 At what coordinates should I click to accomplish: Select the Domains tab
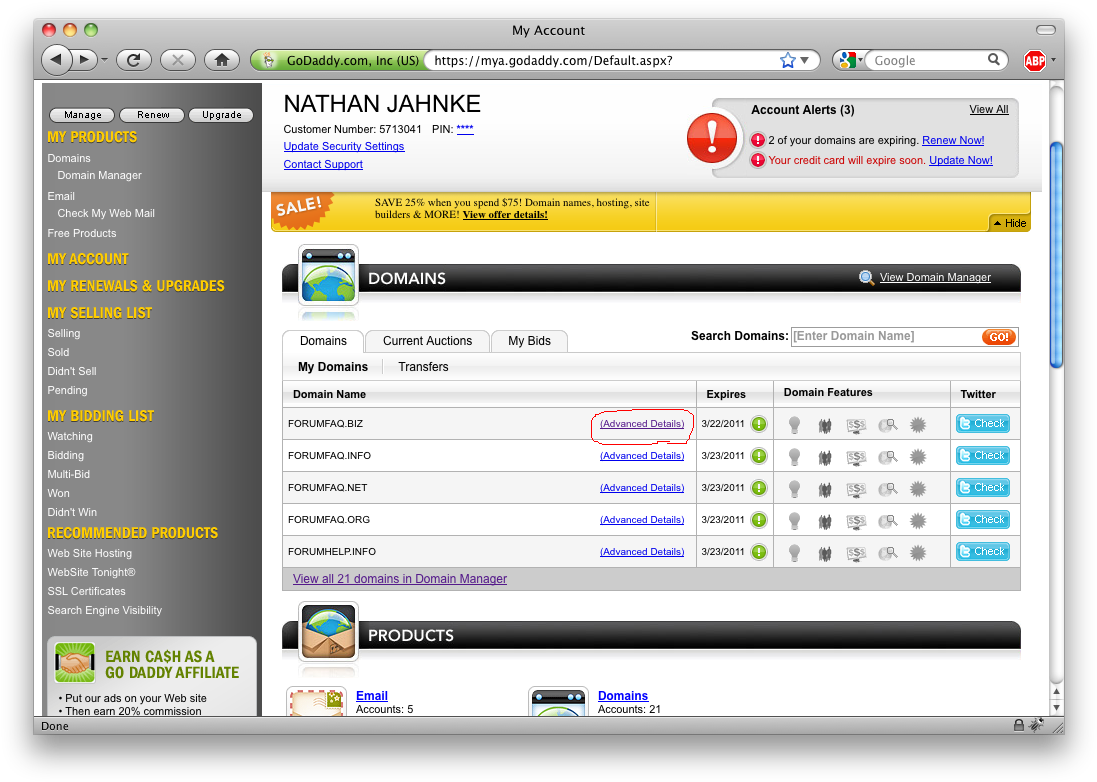[323, 341]
